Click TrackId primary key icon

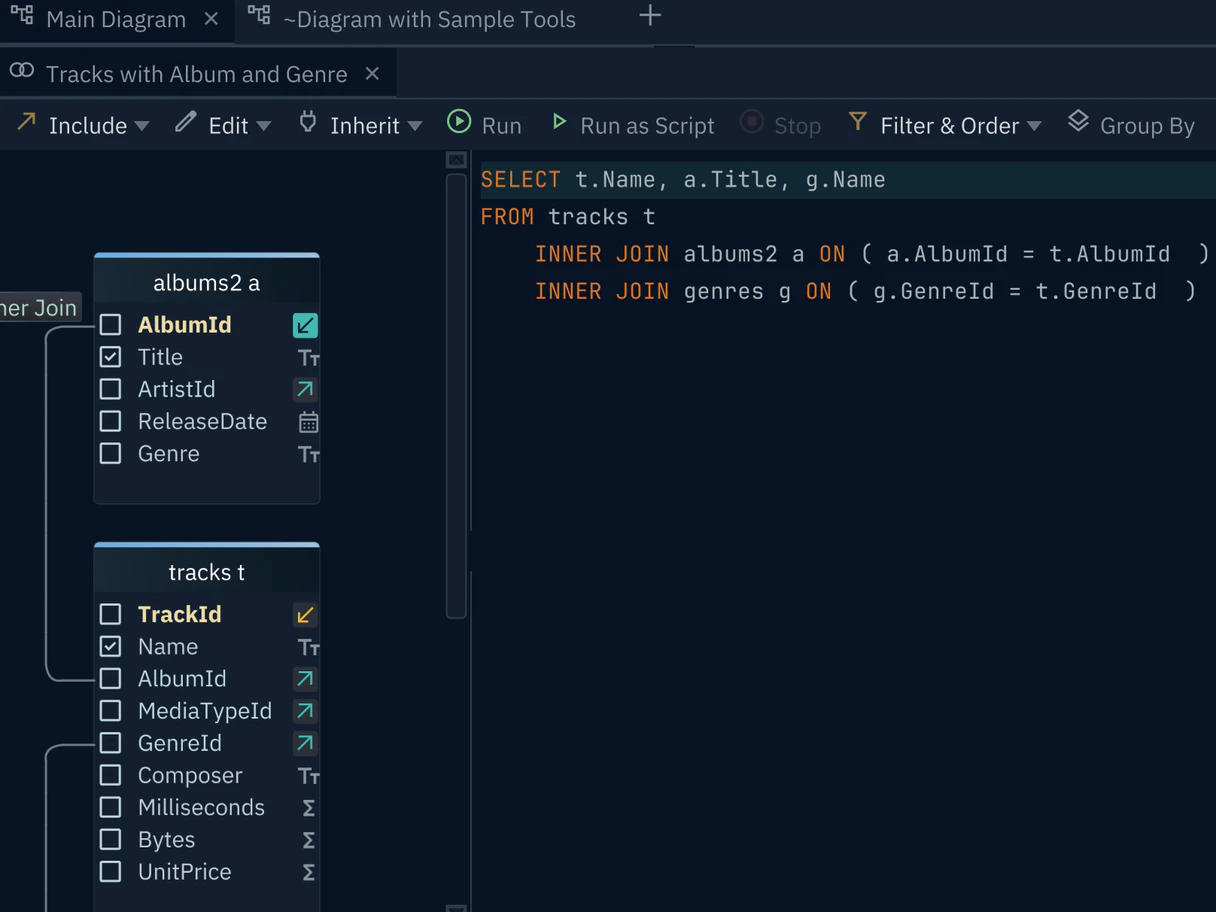tap(305, 614)
